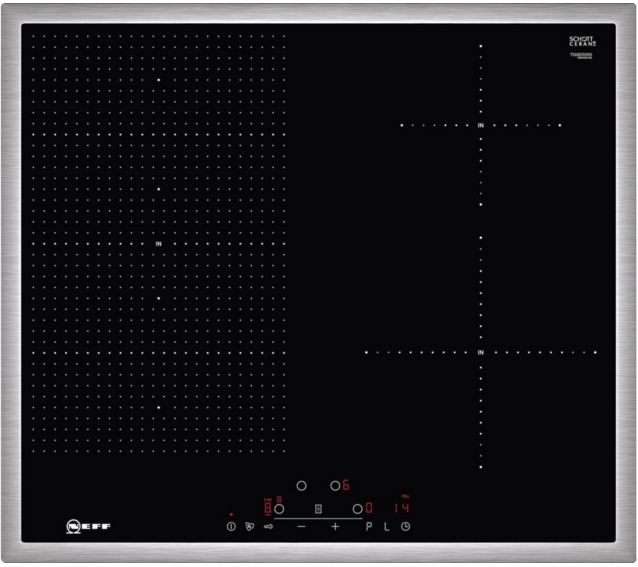This screenshot has width=638, height=567.
Task: Activate the key-shaped child lock icon
Action: pos(269,525)
